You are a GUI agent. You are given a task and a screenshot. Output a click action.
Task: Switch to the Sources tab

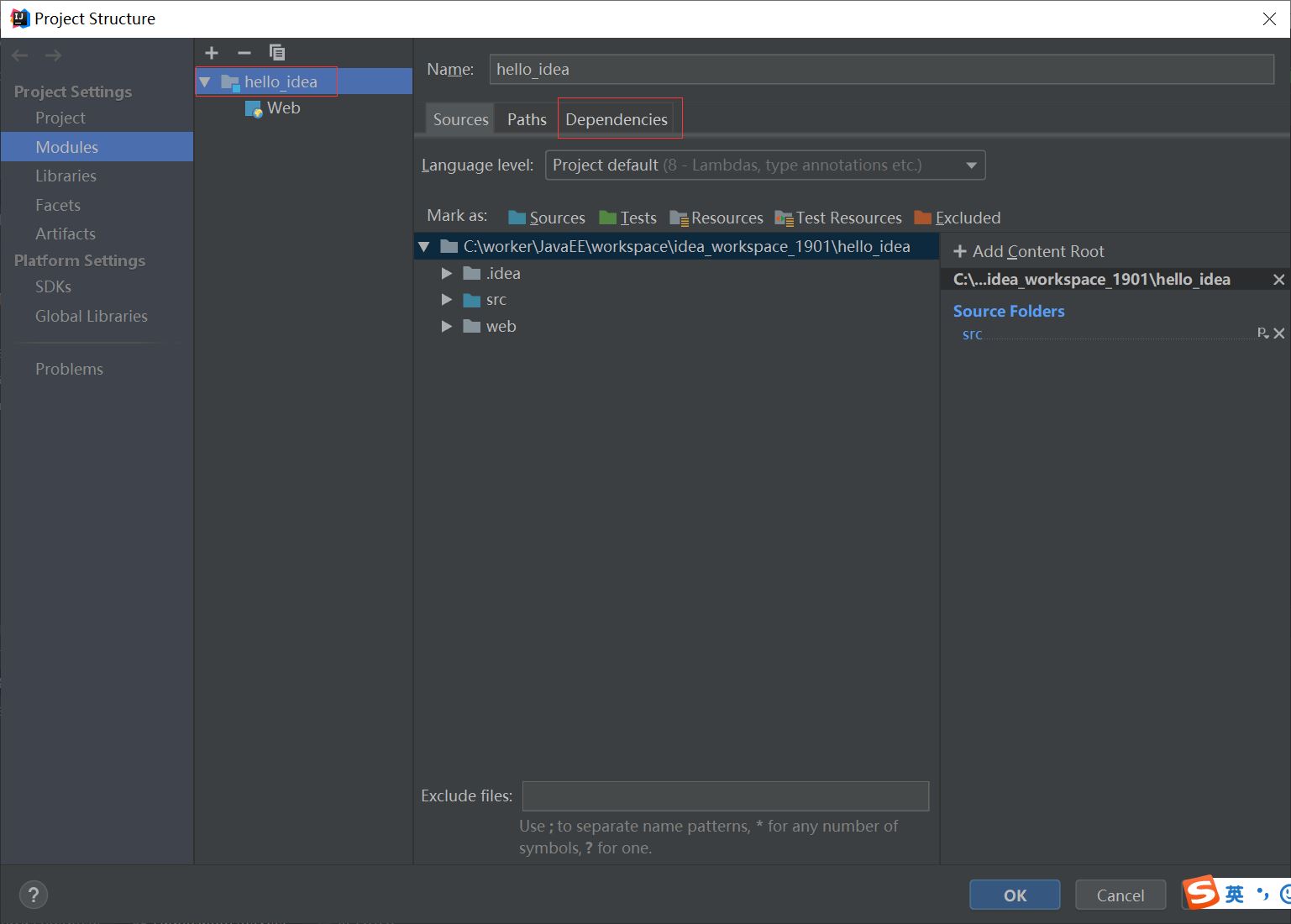[x=460, y=119]
